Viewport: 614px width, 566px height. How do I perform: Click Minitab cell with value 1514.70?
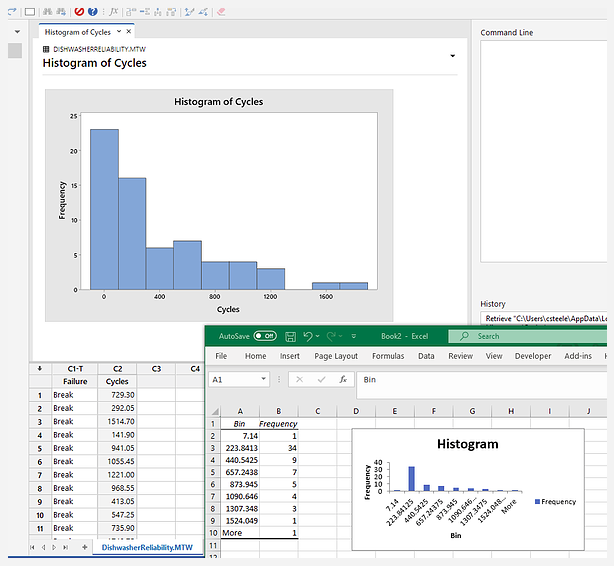pyautogui.click(x=117, y=421)
